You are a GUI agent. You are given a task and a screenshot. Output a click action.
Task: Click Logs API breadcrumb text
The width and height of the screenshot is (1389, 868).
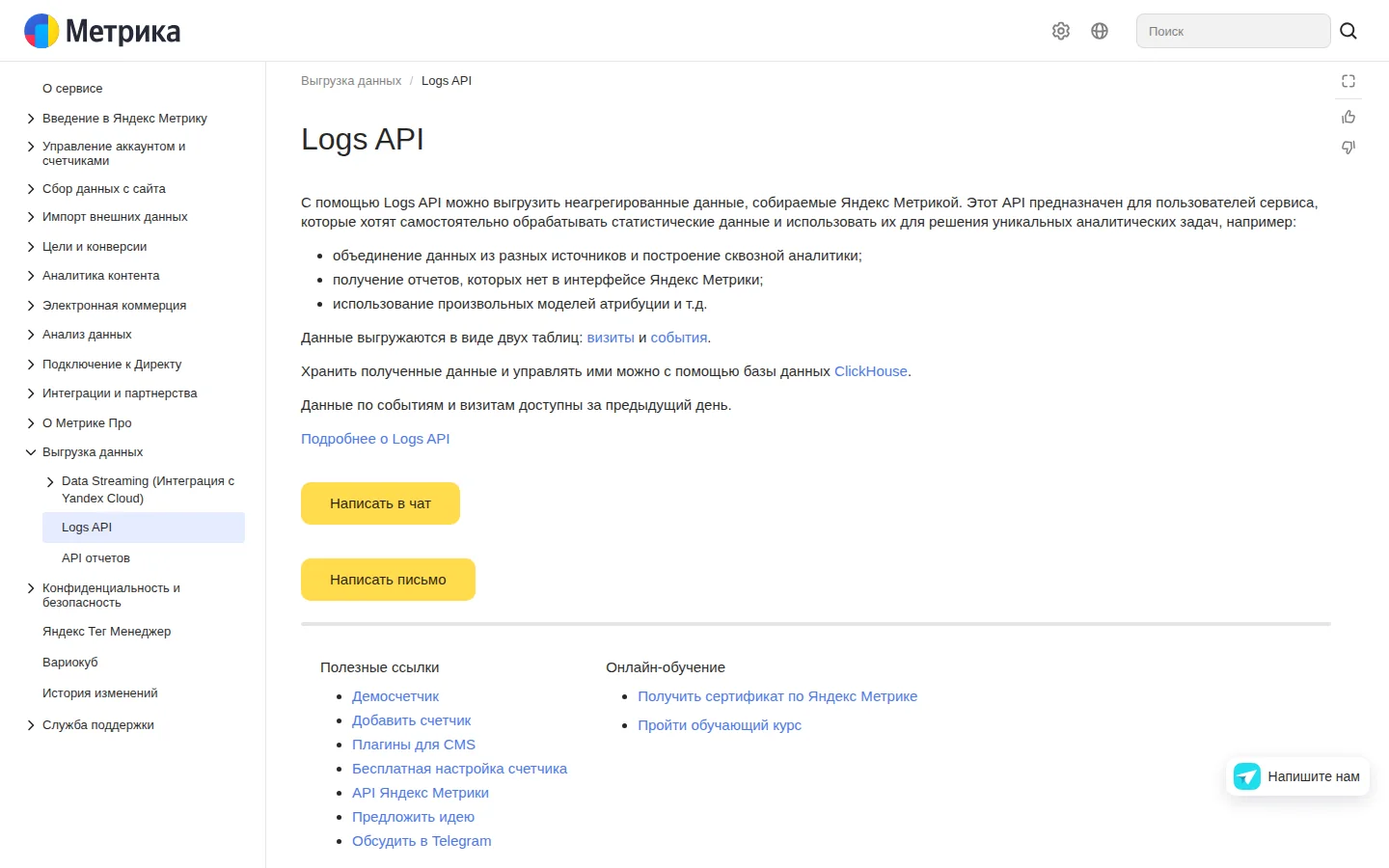447,81
